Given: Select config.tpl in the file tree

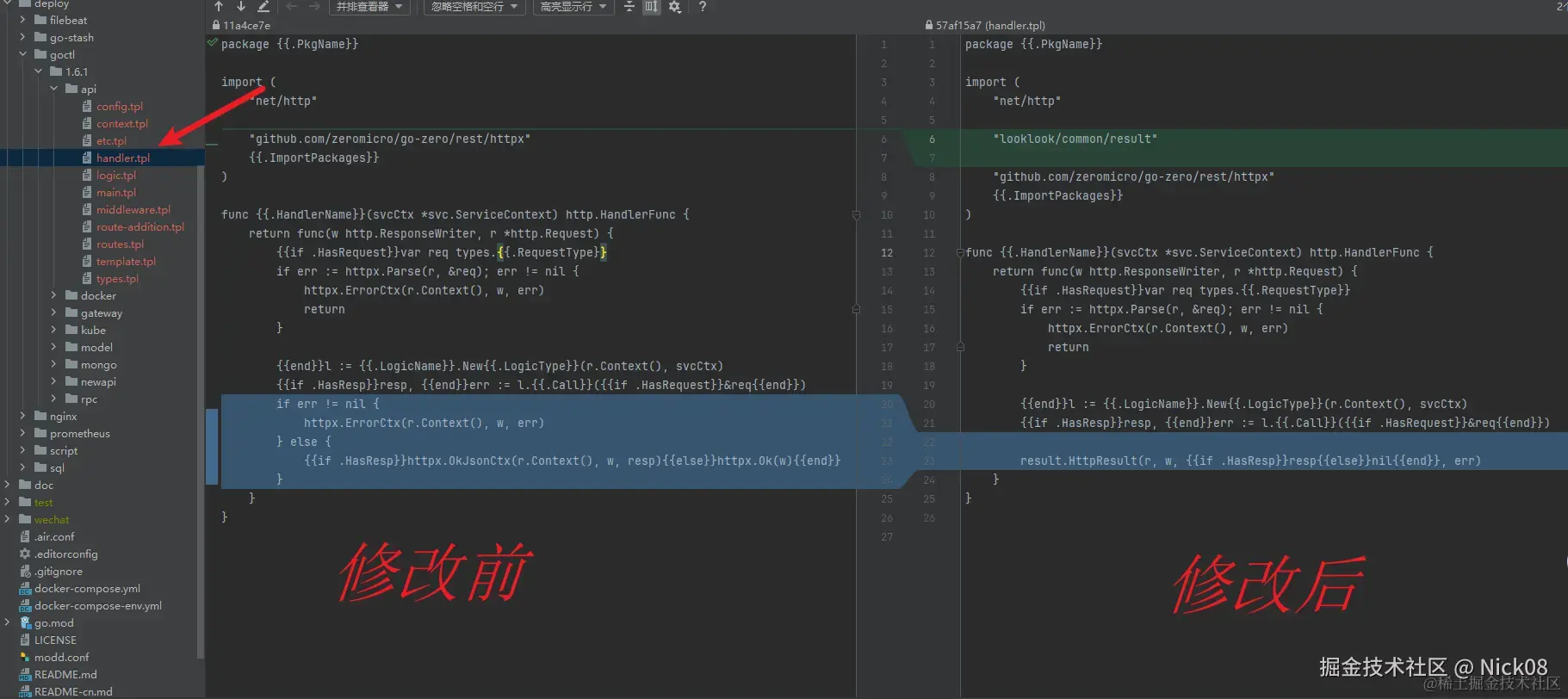Looking at the screenshot, I should point(120,106).
